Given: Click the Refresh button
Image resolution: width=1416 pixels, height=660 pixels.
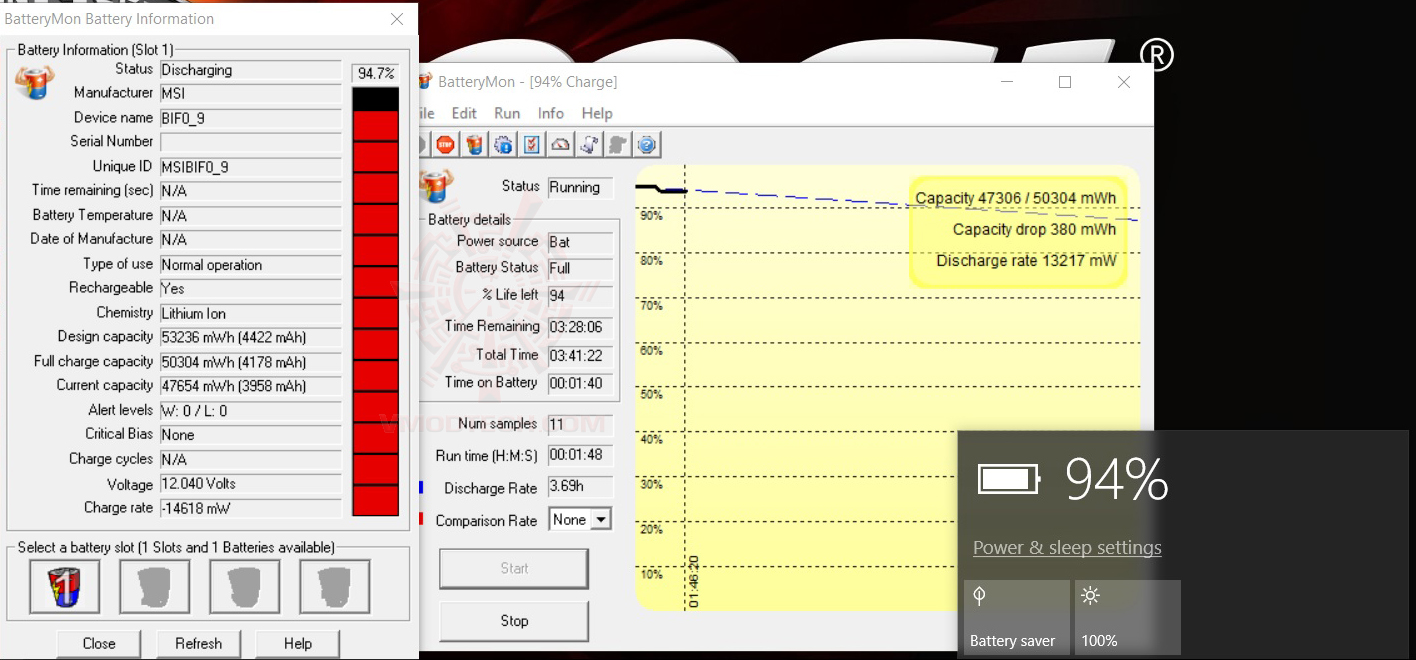Looking at the screenshot, I should click(199, 643).
